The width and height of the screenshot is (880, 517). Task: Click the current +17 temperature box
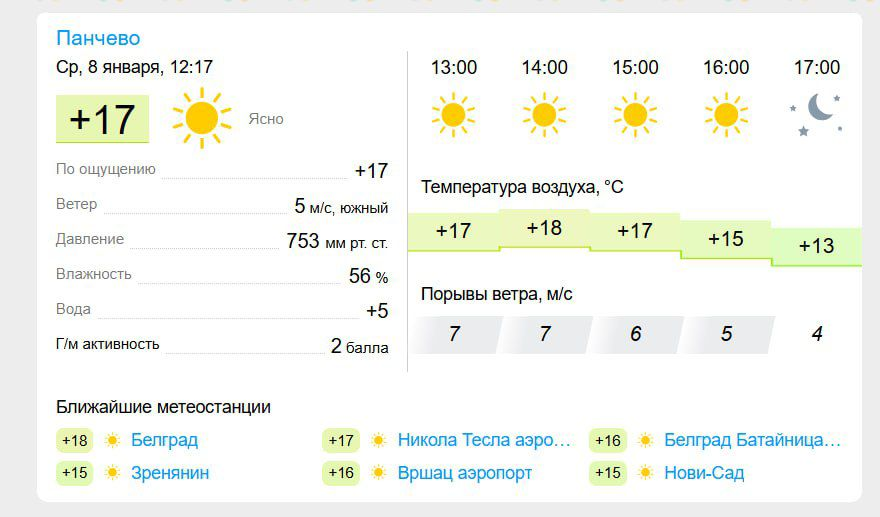(102, 119)
